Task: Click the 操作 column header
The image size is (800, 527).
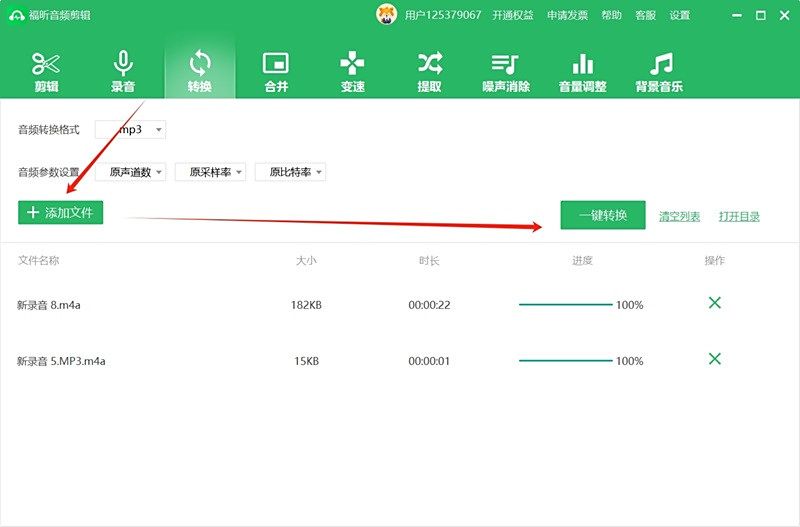Action: pyautogui.click(x=715, y=261)
